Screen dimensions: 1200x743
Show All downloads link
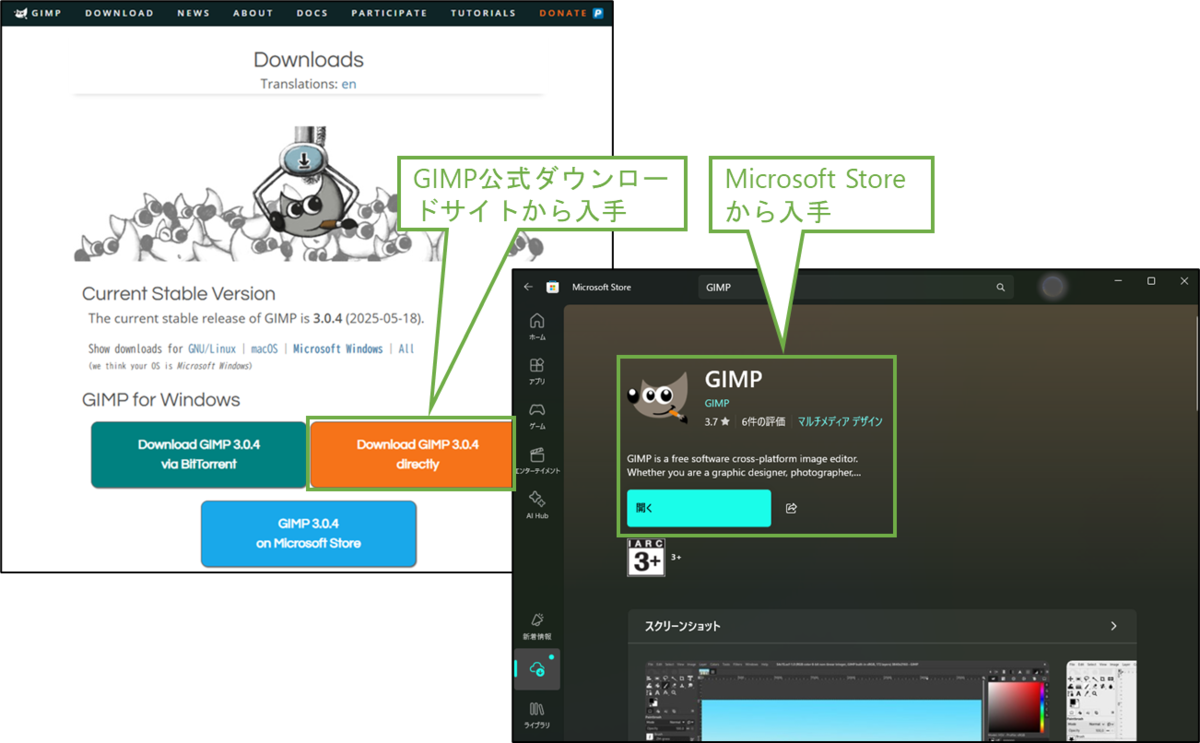[406, 349]
